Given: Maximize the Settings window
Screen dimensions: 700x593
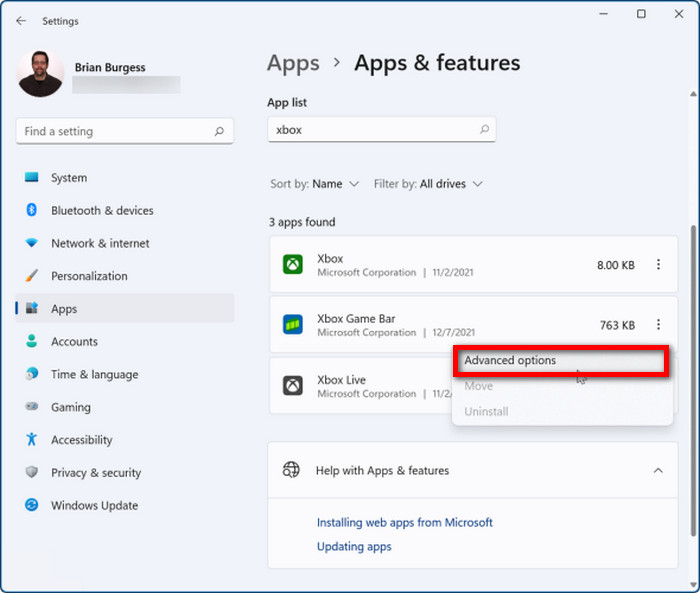Looking at the screenshot, I should tap(641, 14).
